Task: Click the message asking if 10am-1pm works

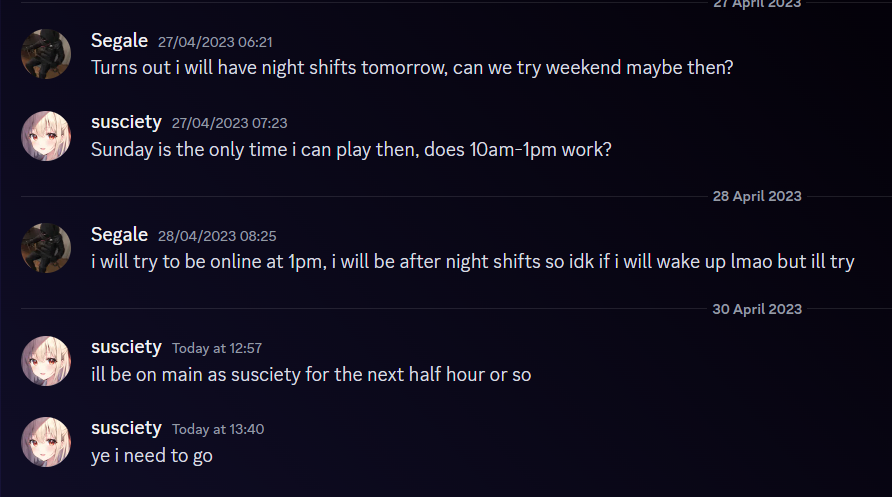Action: (x=351, y=149)
